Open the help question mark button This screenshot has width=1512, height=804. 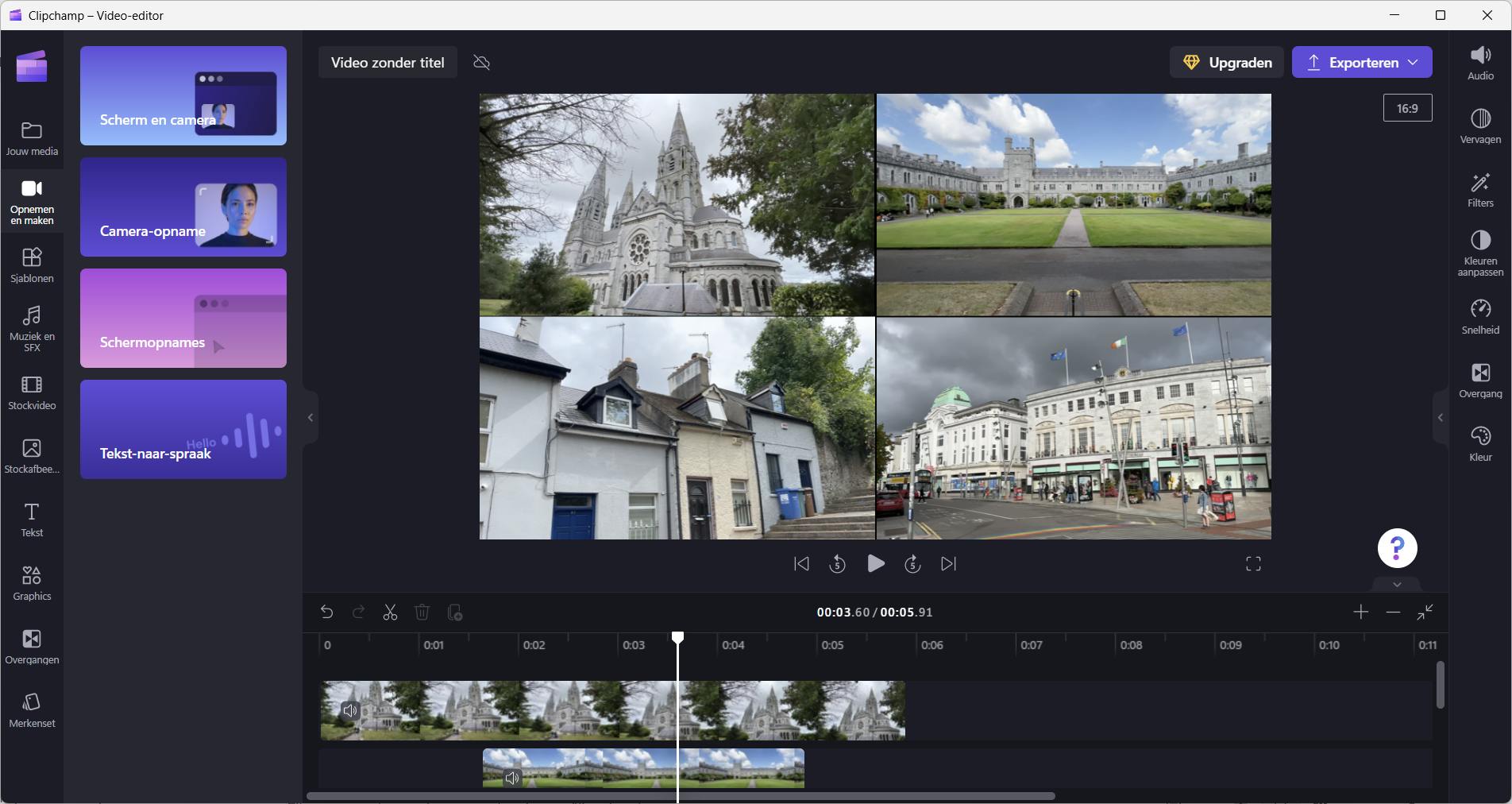1397,548
